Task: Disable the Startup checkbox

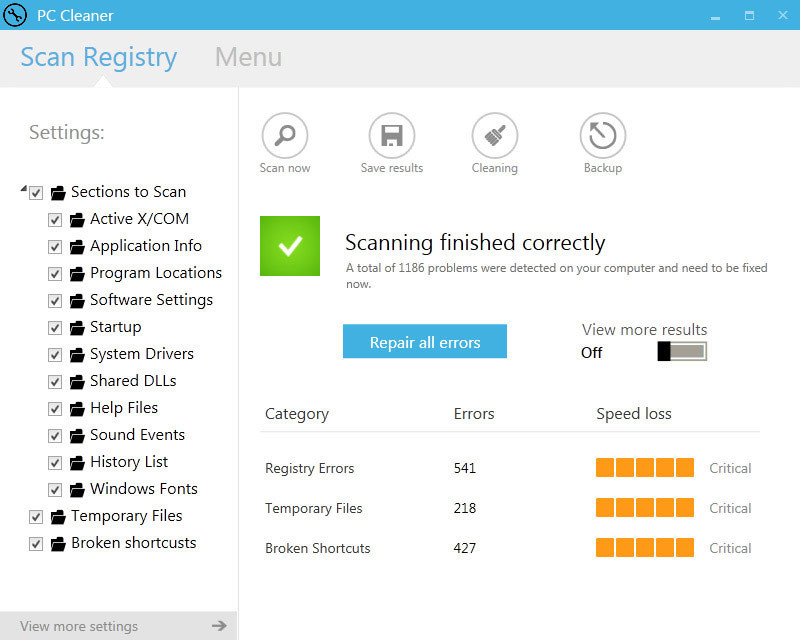Action: coord(55,328)
